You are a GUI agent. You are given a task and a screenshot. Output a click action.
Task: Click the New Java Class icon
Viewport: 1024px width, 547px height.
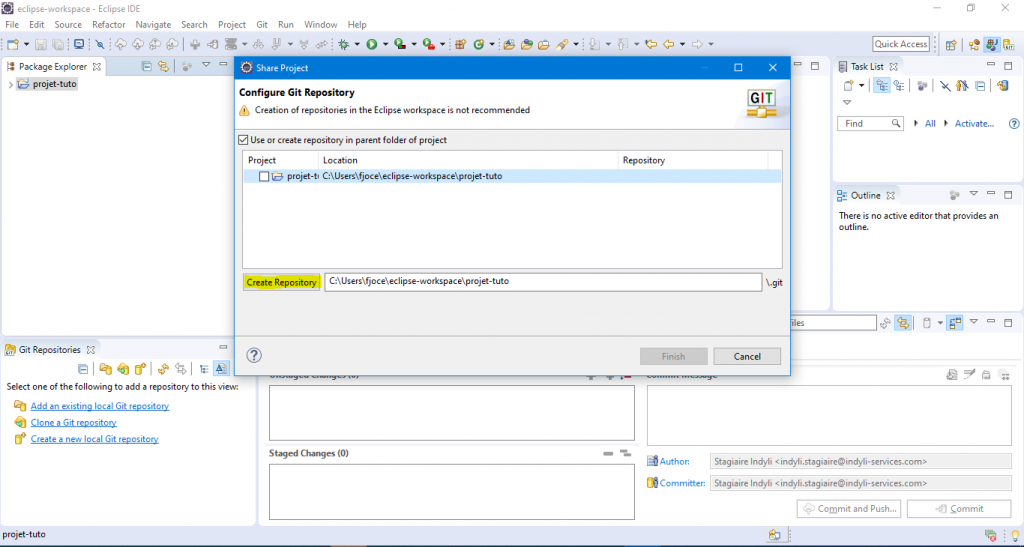[479, 44]
